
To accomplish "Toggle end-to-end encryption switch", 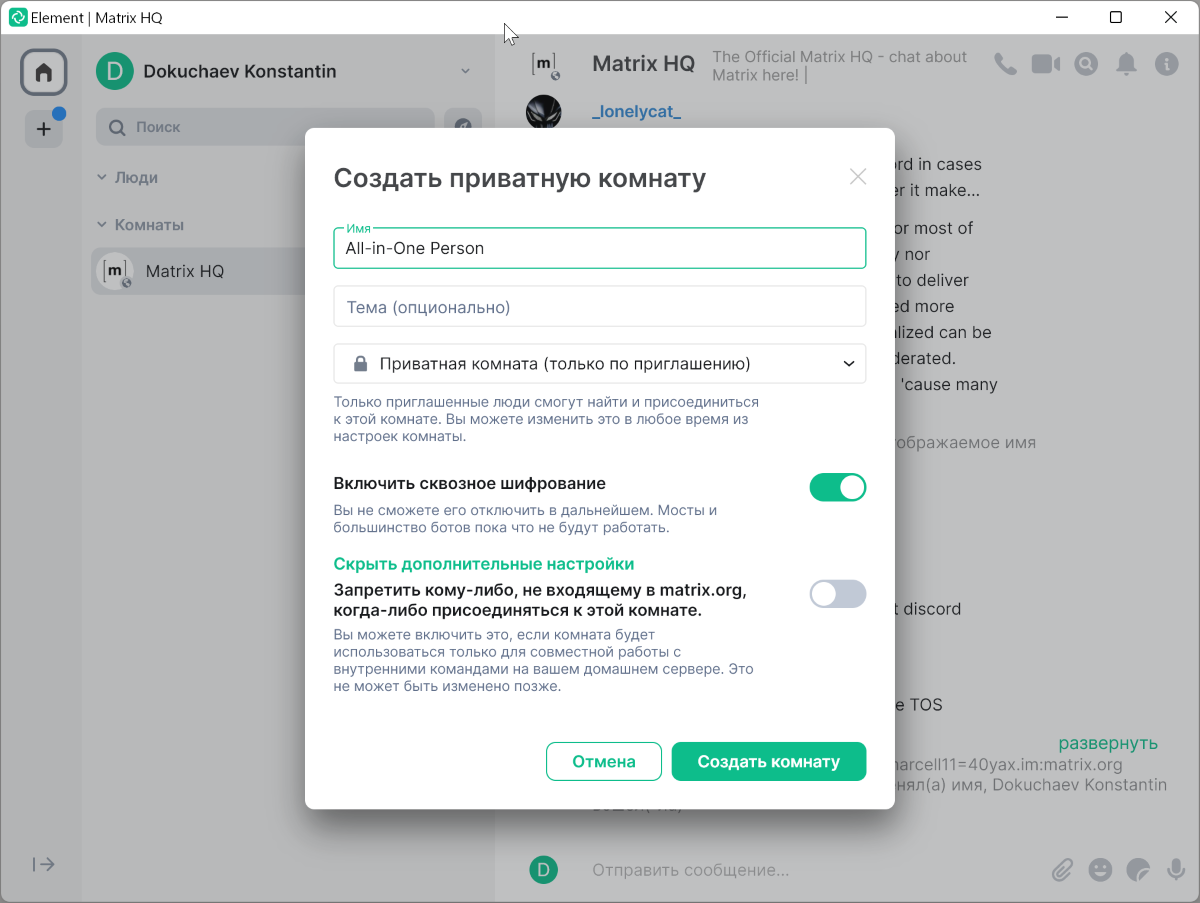I will pyautogui.click(x=837, y=487).
